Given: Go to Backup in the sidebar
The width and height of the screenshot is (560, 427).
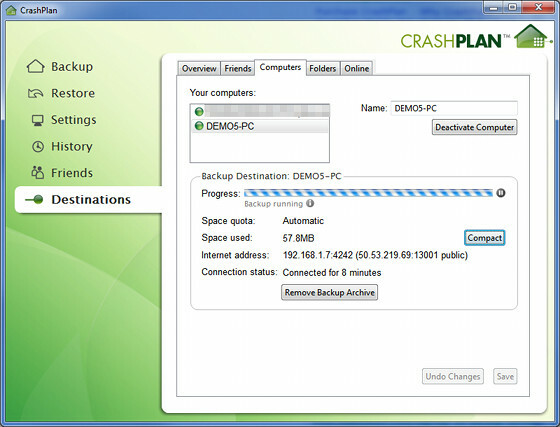Looking at the screenshot, I should tap(72, 66).
